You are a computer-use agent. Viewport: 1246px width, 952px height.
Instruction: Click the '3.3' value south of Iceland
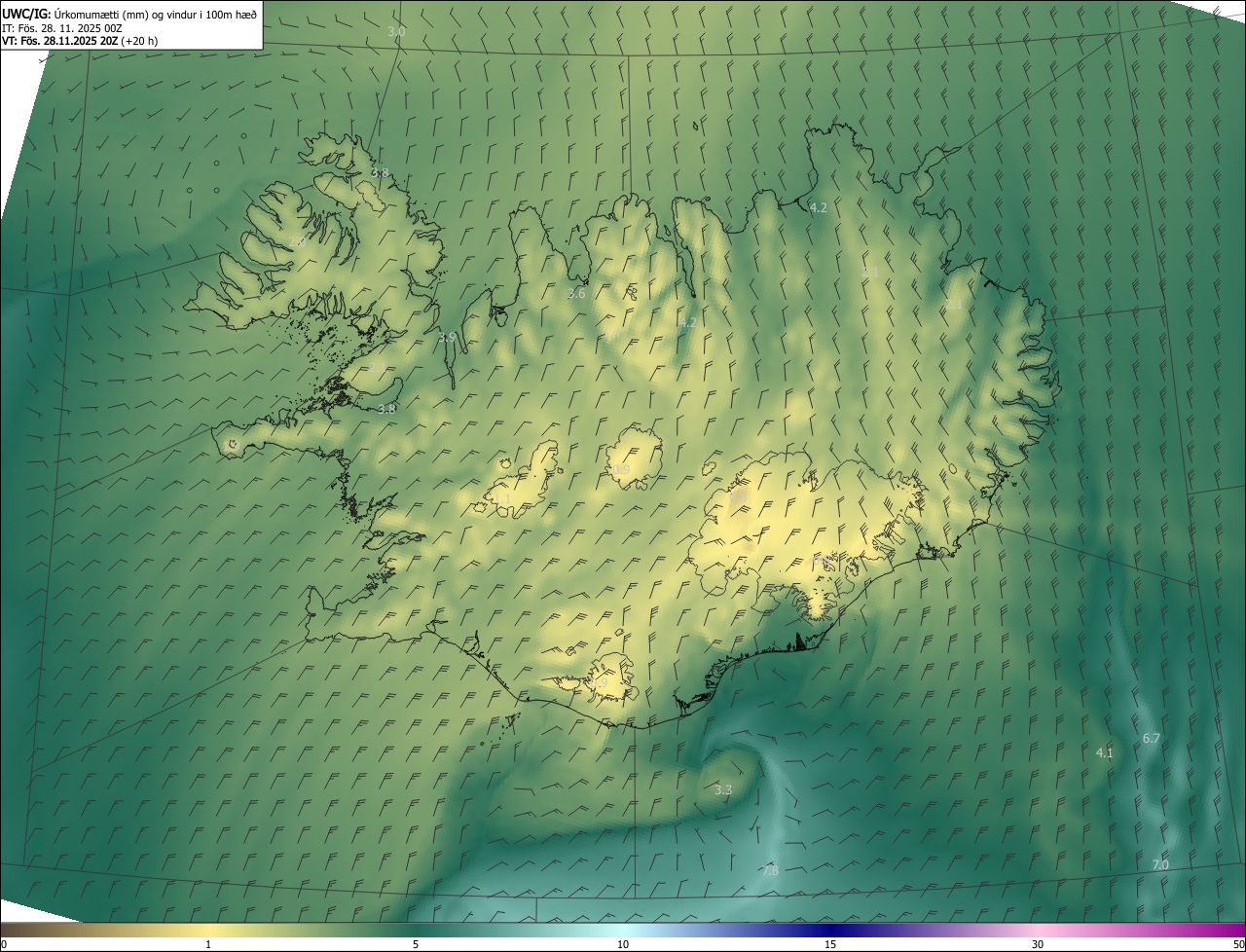tap(722, 789)
